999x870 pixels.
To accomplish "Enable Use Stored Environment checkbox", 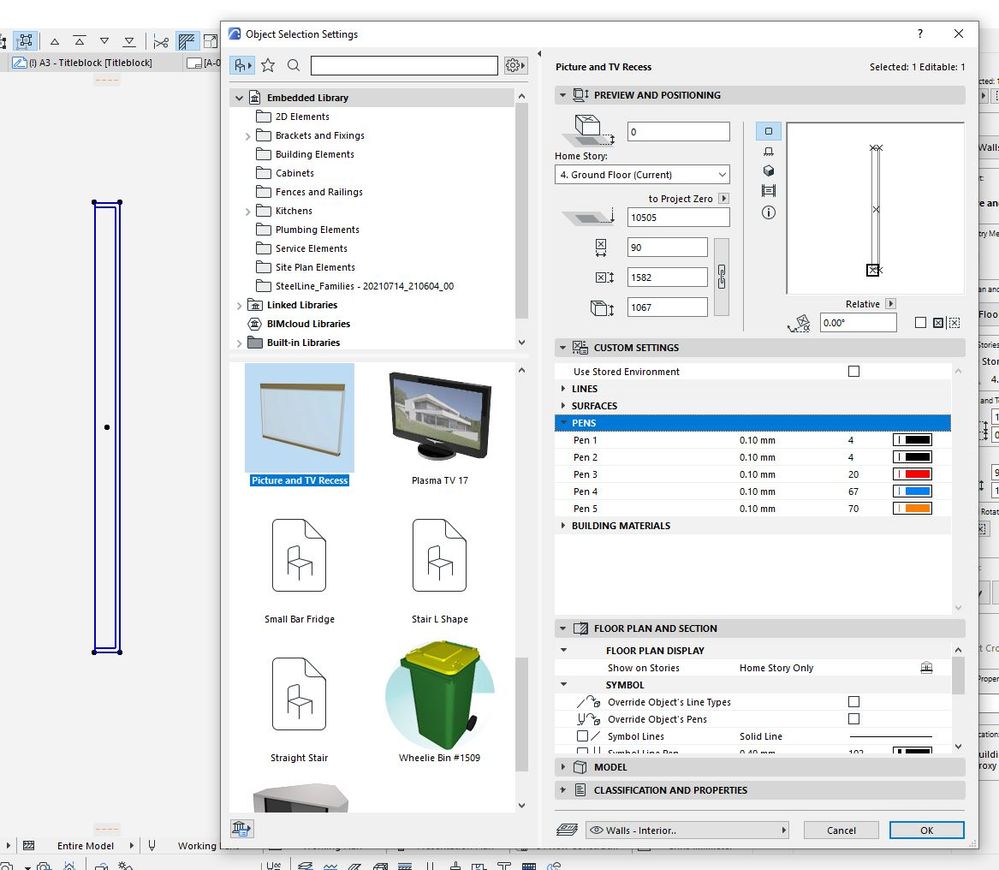I will [x=853, y=371].
